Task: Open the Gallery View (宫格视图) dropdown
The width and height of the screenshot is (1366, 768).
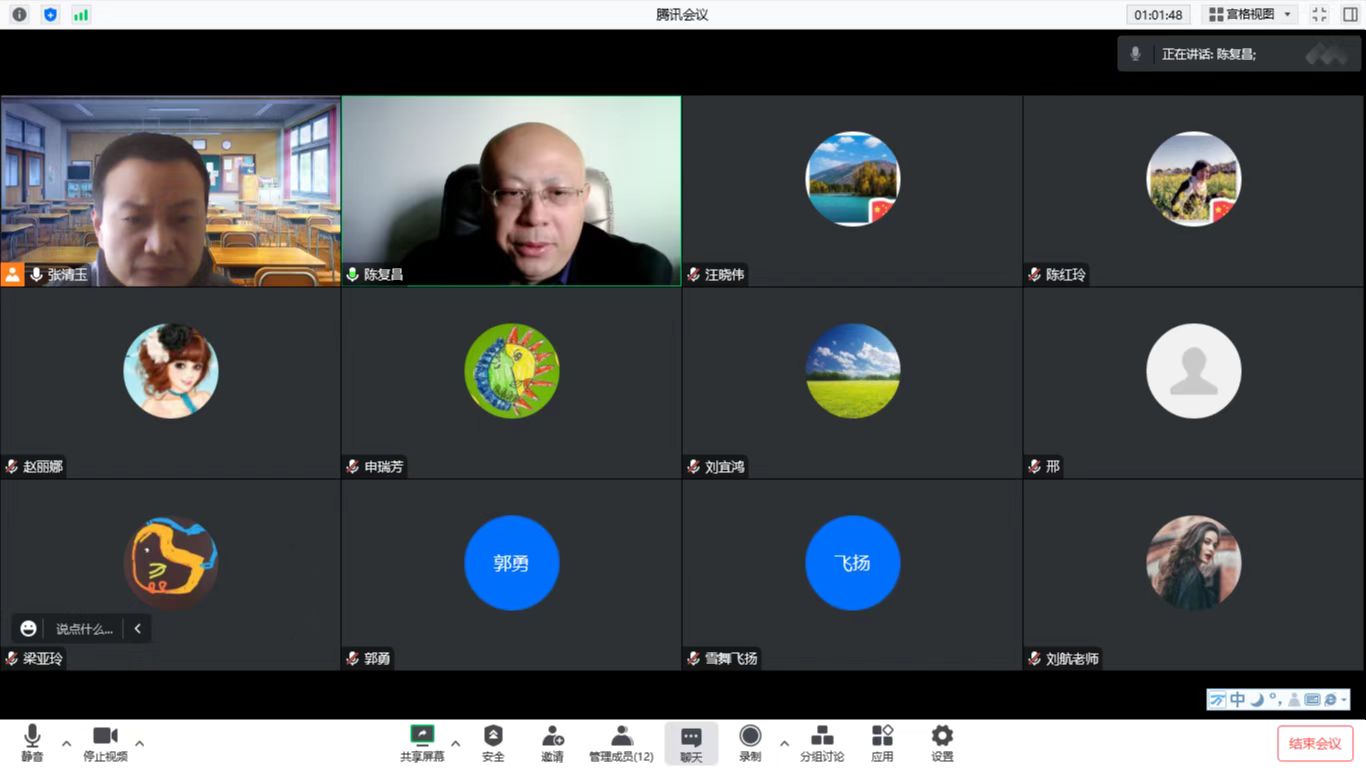Action: [1249, 14]
